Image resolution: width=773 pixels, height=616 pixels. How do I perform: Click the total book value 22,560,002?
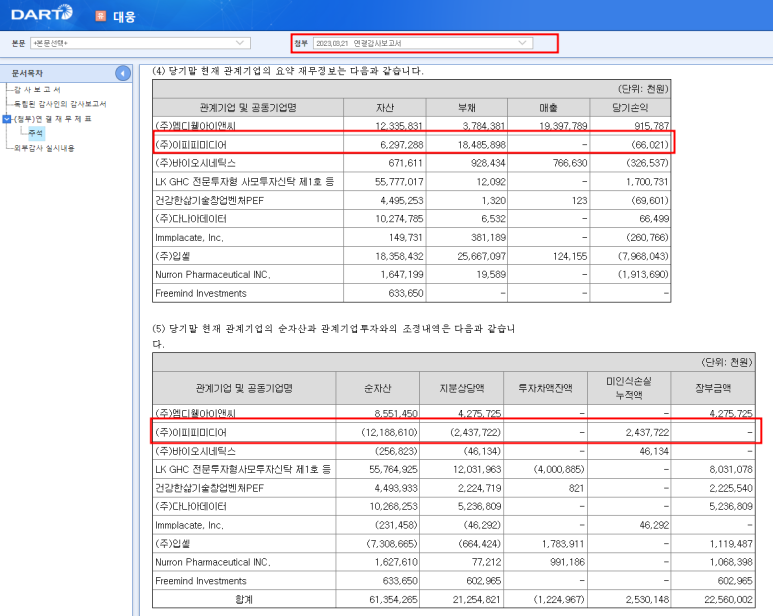point(729,600)
